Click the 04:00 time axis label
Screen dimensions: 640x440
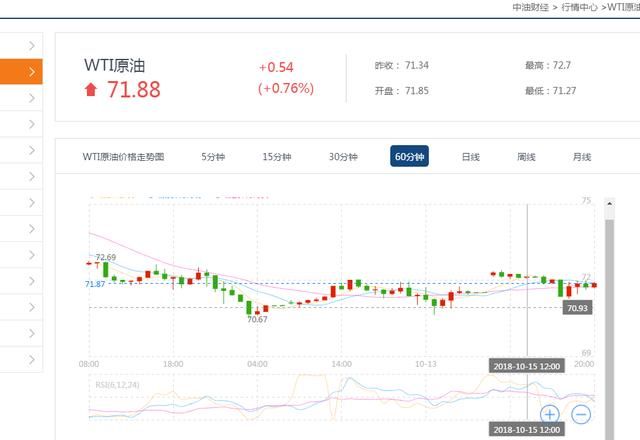pyautogui.click(x=258, y=364)
